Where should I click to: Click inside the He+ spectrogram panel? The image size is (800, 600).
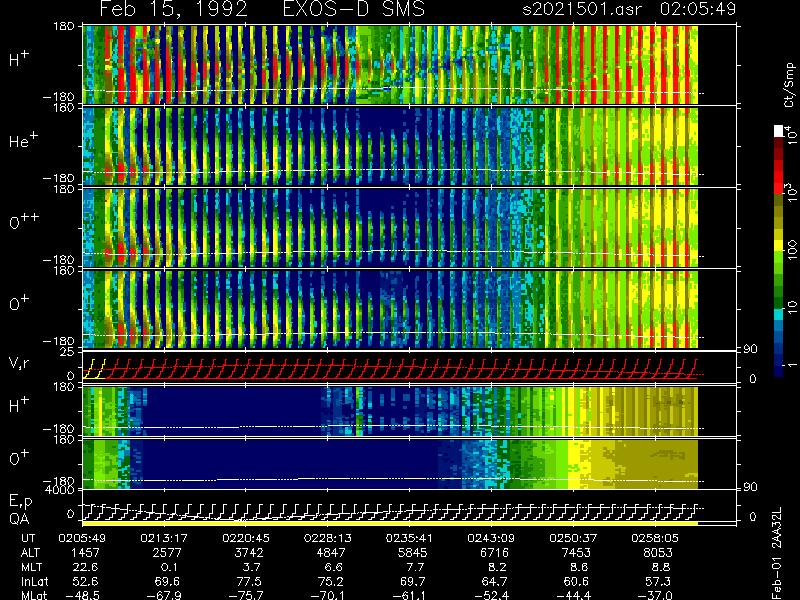390,146
